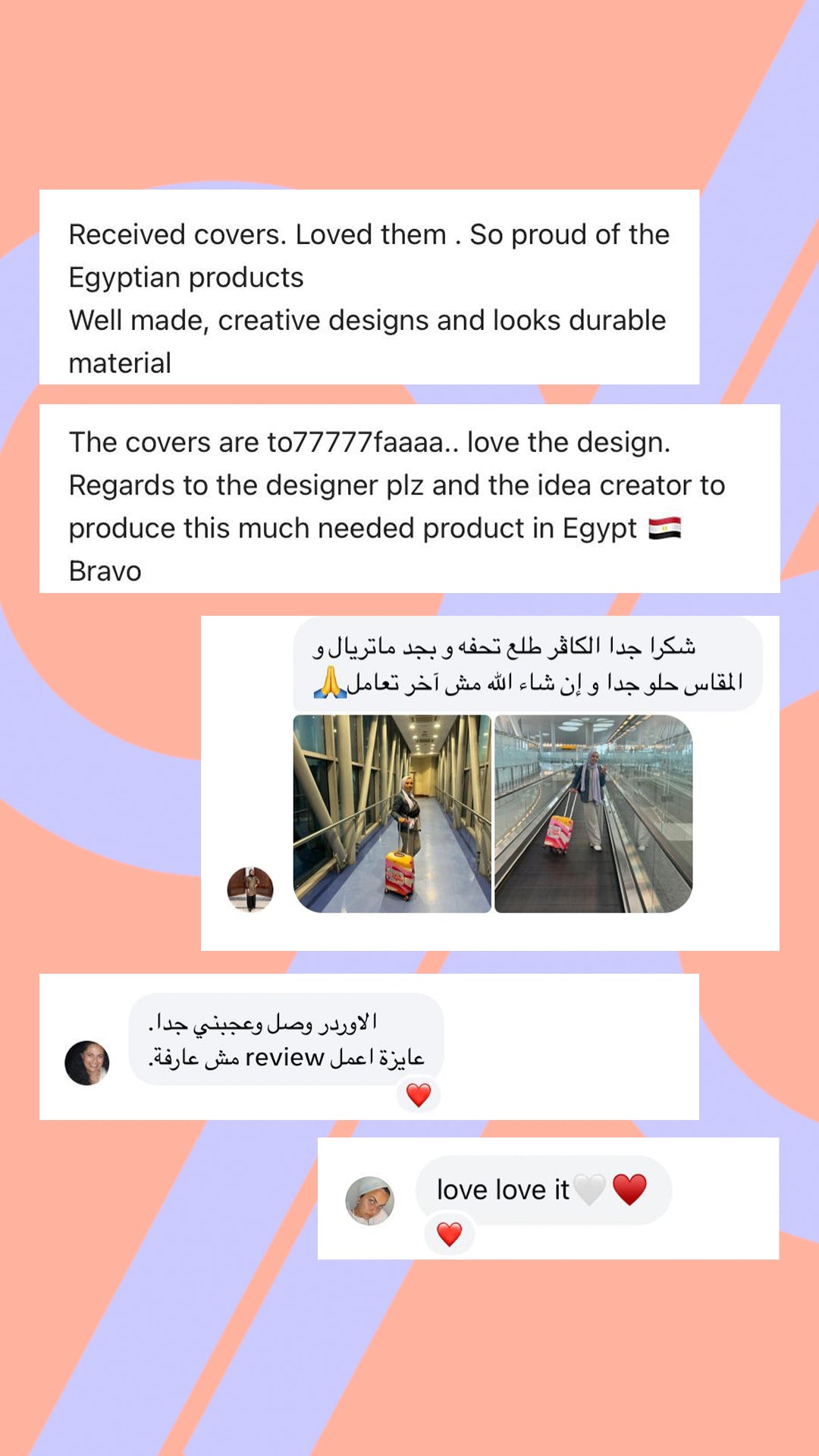819x1456 pixels.
Task: Tap the praying hands emoji in Arabic message
Action: coord(330,682)
